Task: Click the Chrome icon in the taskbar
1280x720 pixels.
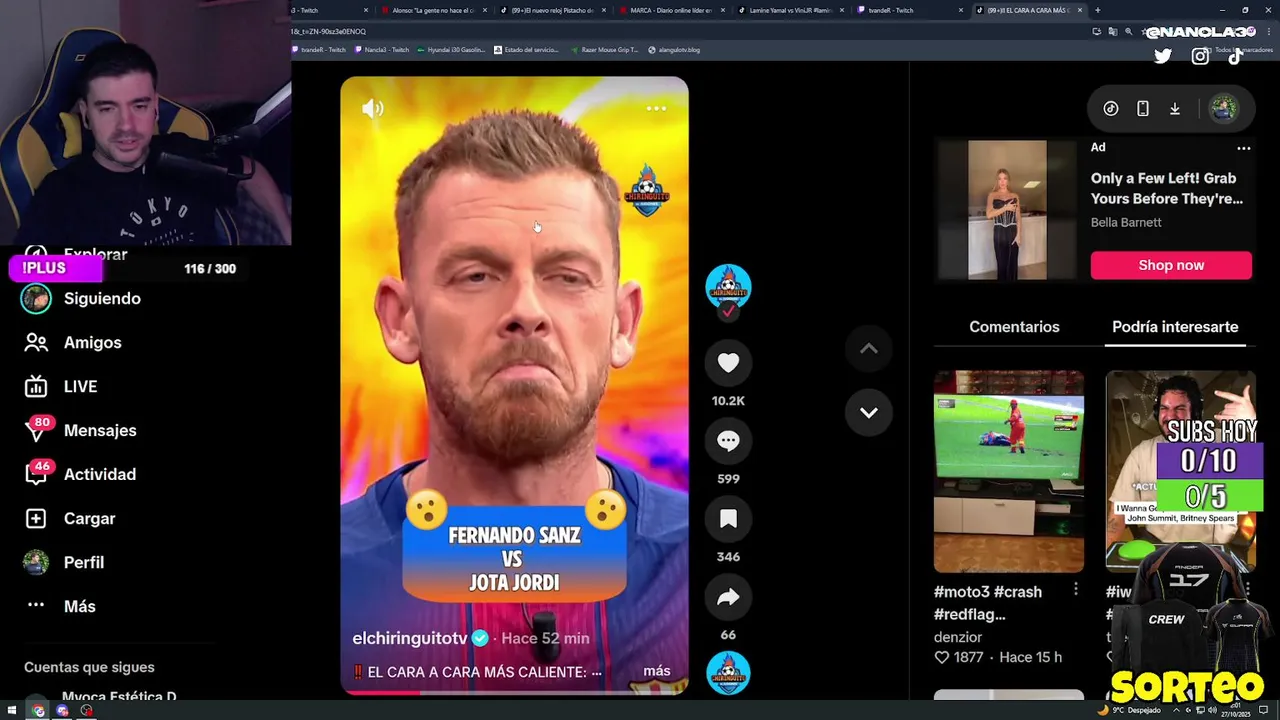Action: tap(38, 711)
